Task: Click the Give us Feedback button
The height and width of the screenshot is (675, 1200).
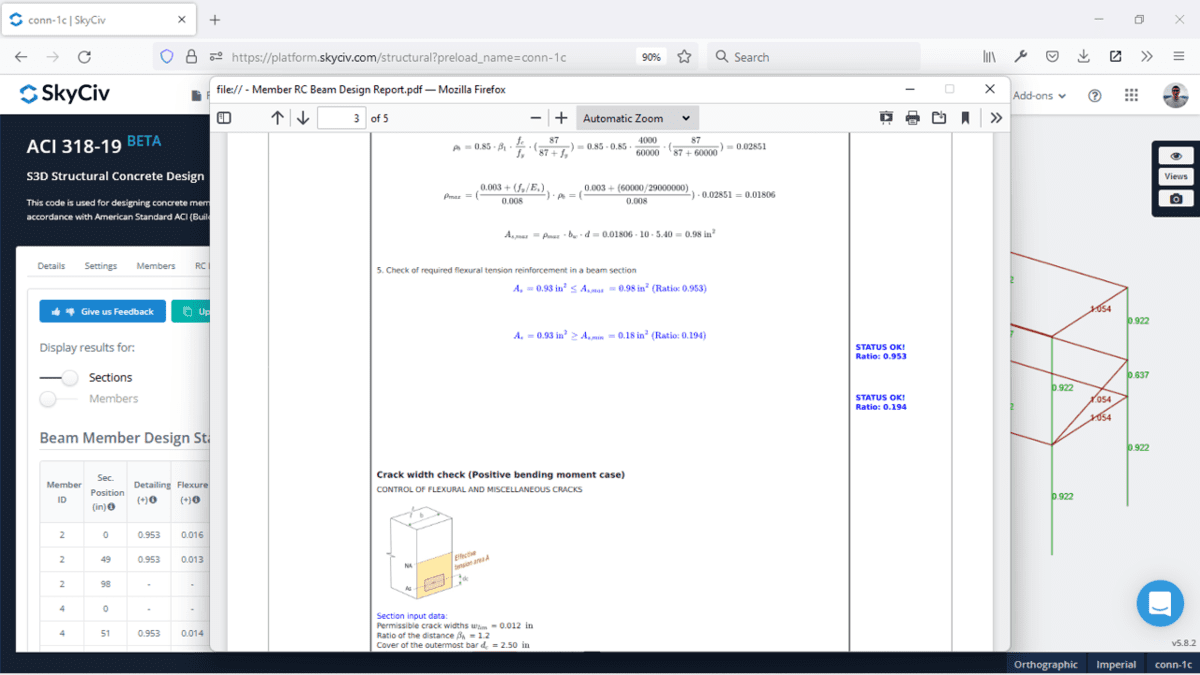Action: click(102, 311)
